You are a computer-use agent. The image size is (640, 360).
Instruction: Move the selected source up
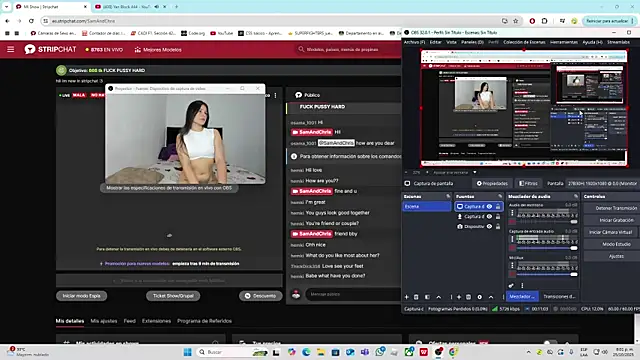491,297
